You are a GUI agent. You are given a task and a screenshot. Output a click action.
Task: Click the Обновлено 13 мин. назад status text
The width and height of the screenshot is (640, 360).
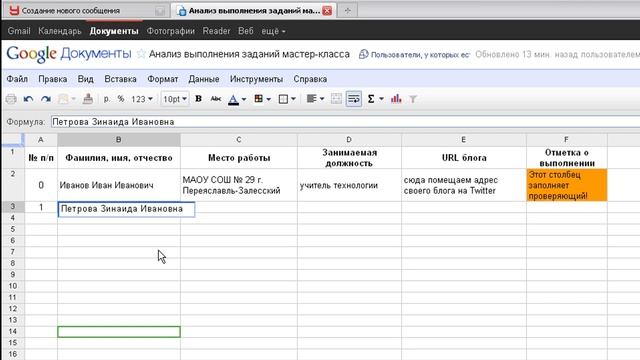coord(557,54)
